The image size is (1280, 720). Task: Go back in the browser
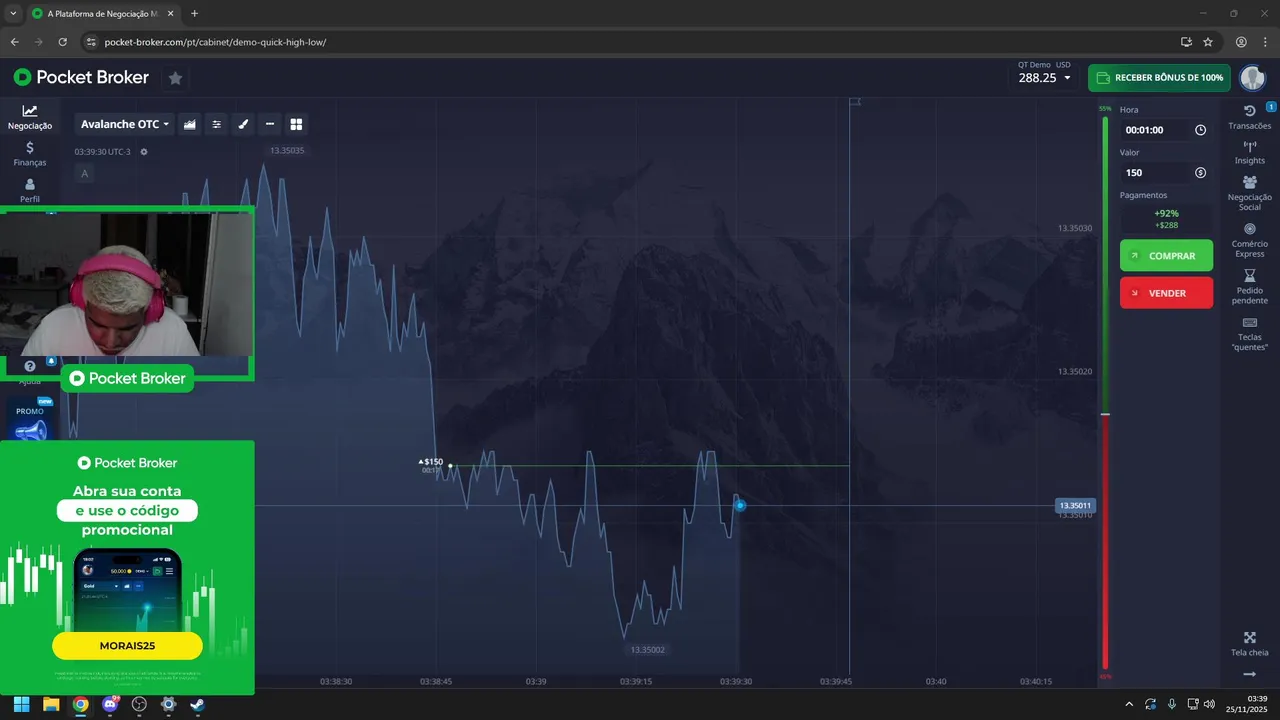(15, 42)
